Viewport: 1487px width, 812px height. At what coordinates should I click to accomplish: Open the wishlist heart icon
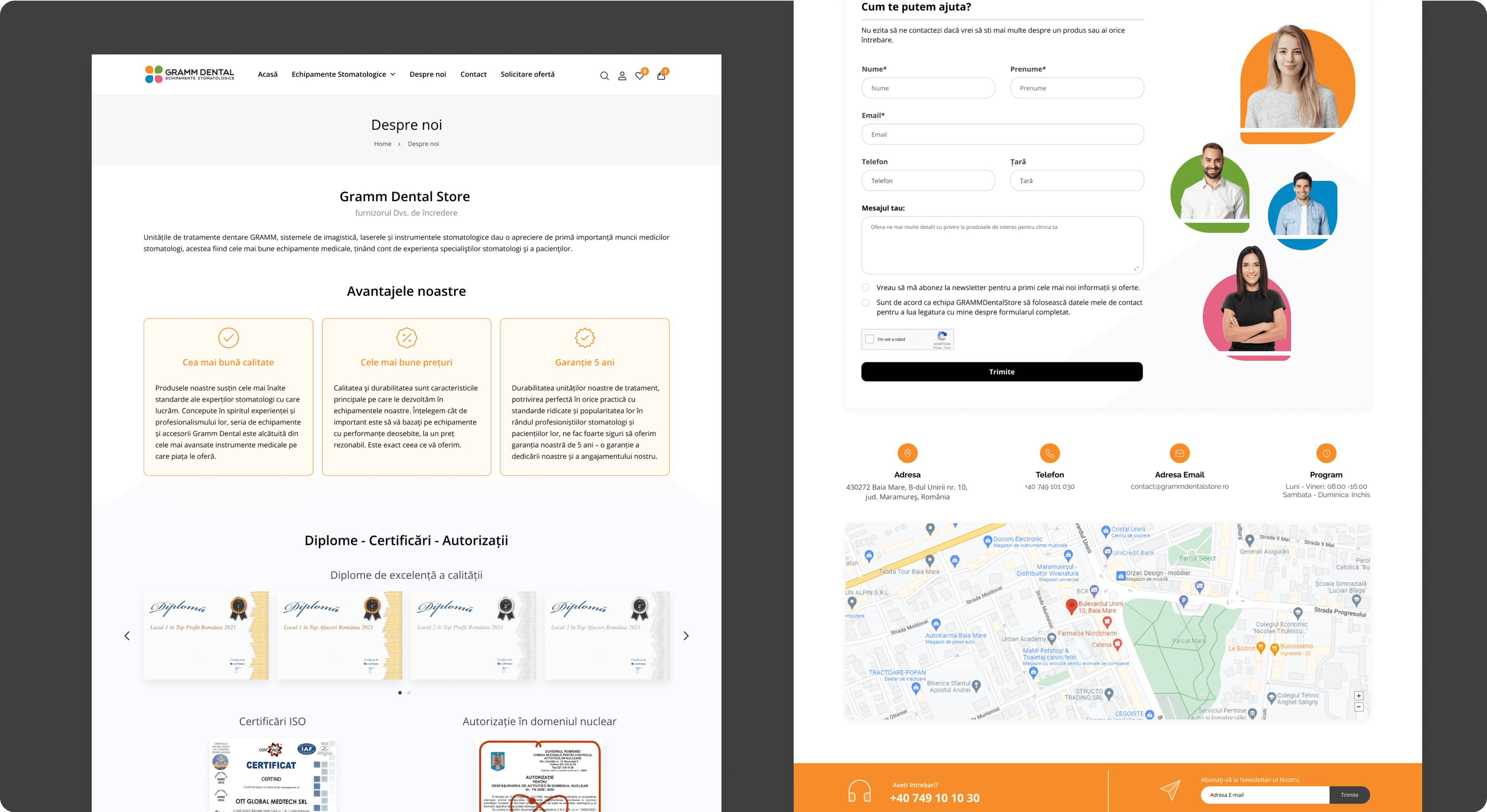pos(640,75)
